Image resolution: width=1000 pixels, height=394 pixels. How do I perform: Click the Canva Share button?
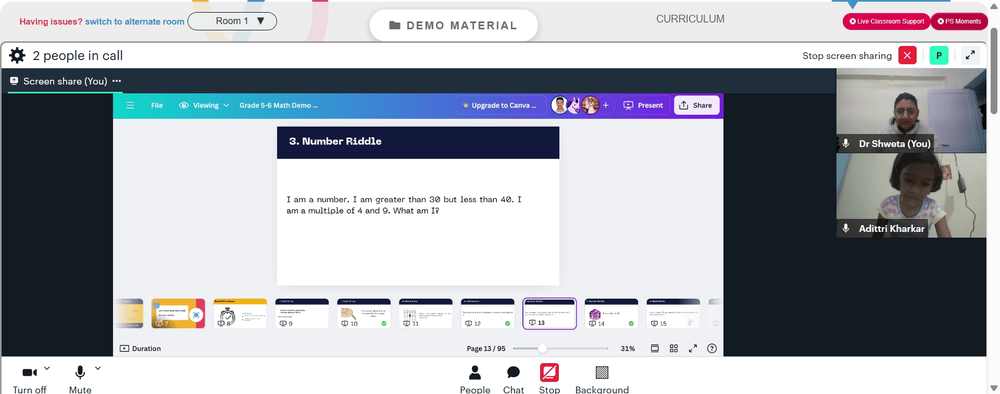point(696,105)
